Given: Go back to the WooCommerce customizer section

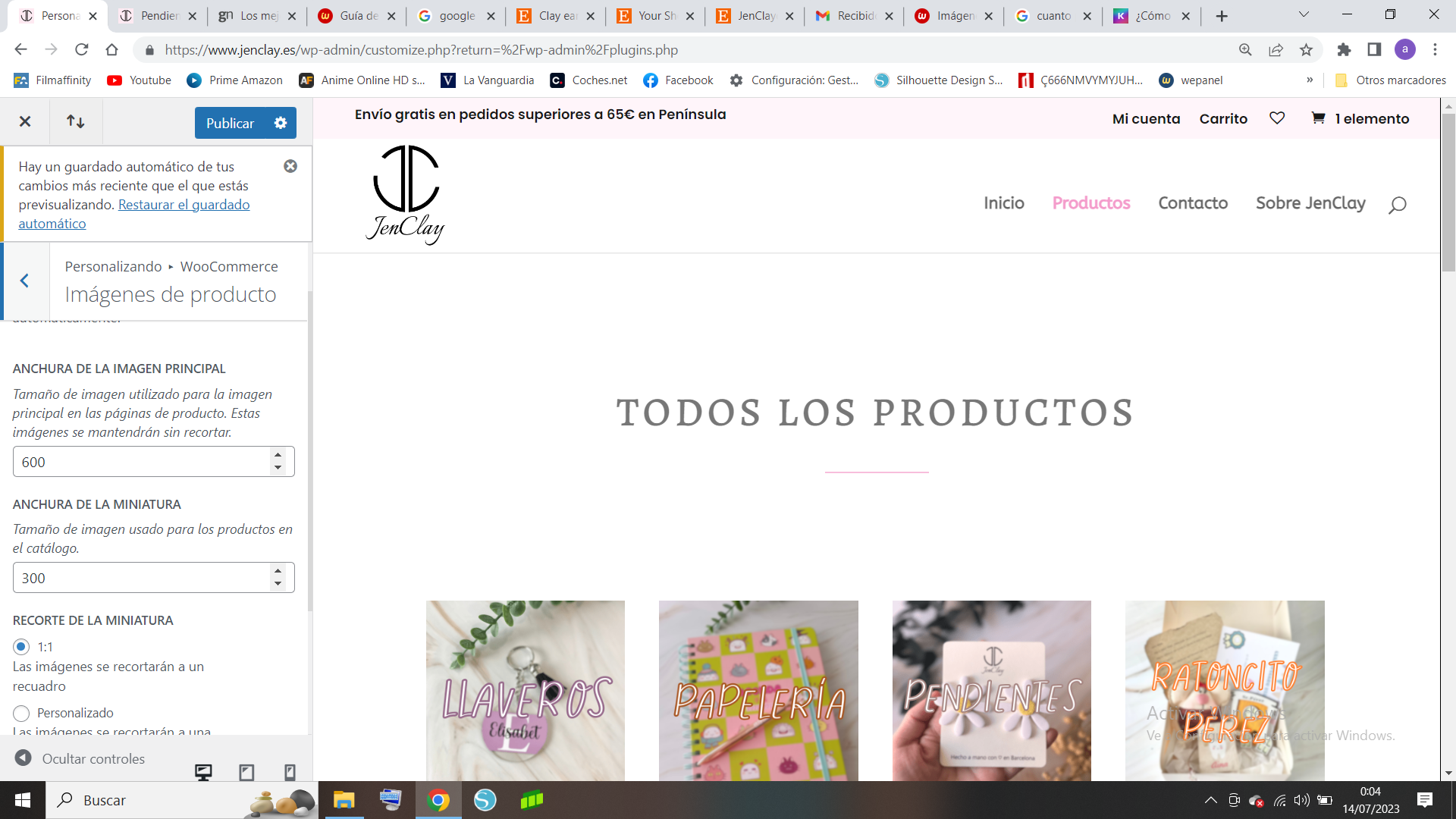Looking at the screenshot, I should [25, 281].
